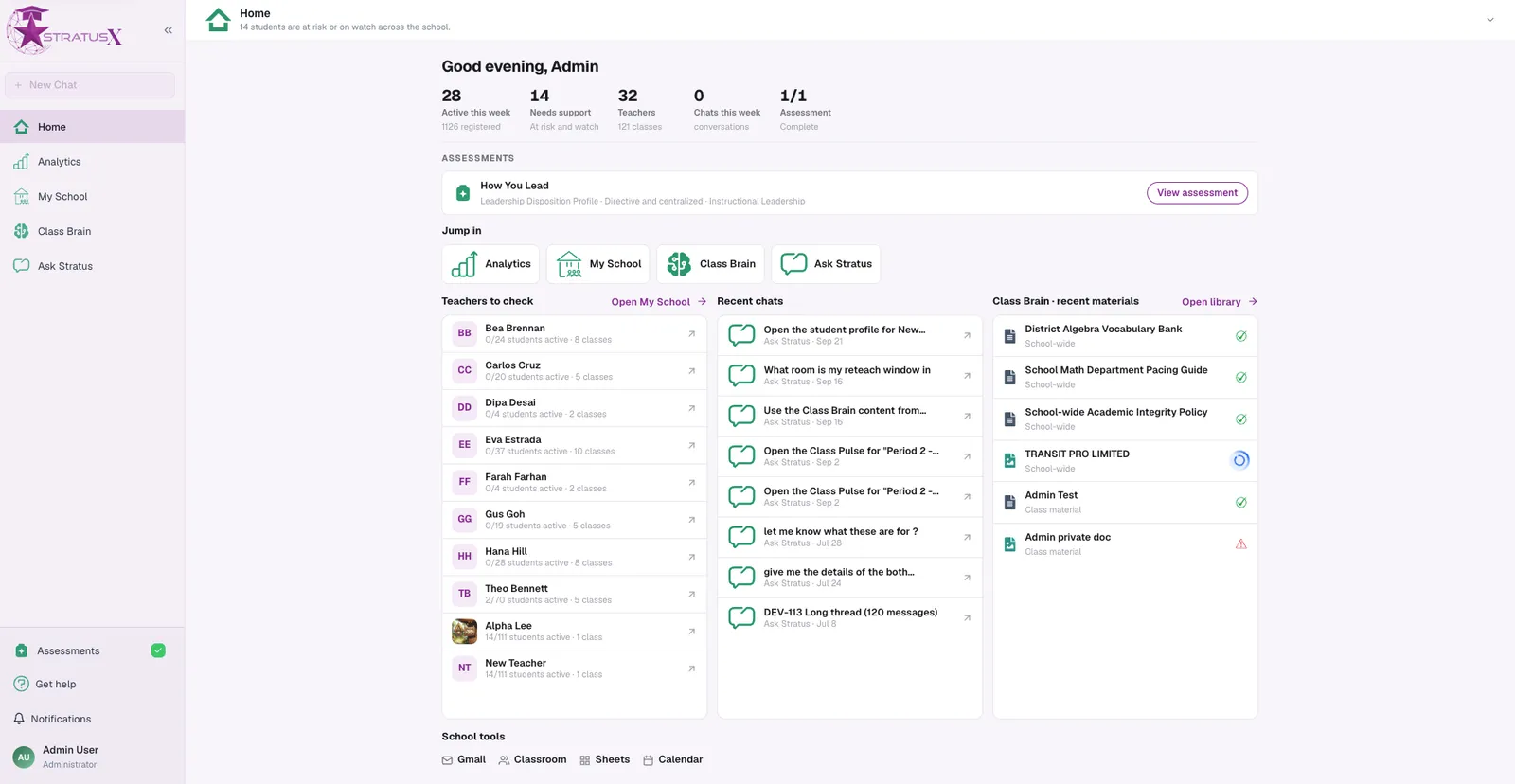The image size is (1515, 784).
Task: Select the Eva Estrada teacher row
Action: [x=574, y=445]
